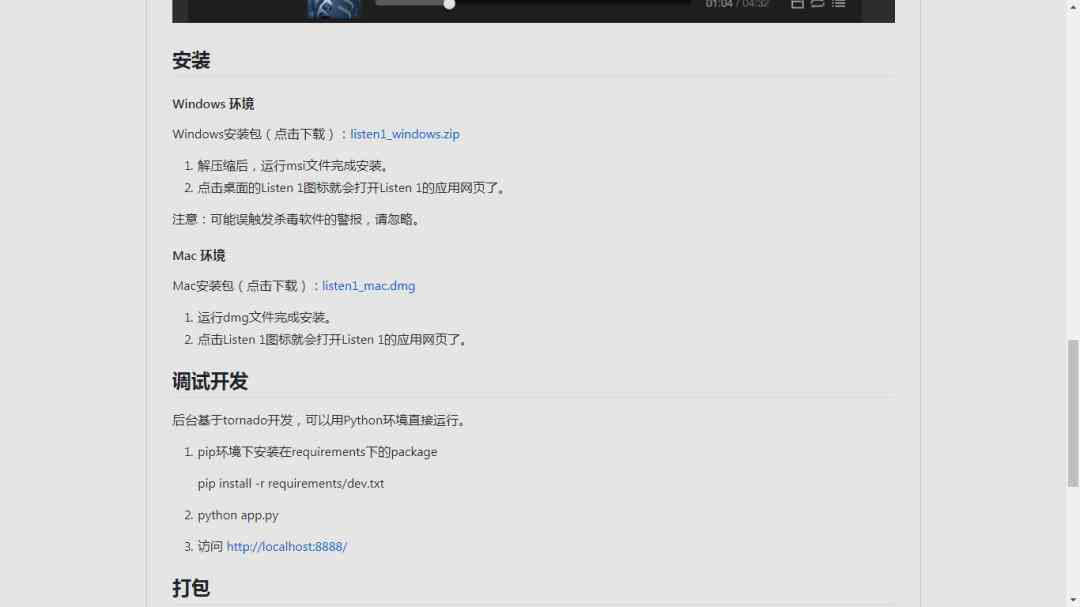Move the player progress slider knob
1080x607 pixels.
click(449, 4)
